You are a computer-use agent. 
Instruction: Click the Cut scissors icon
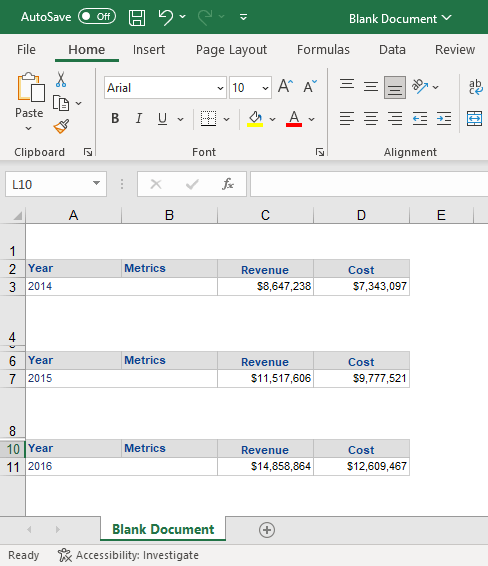click(x=61, y=79)
